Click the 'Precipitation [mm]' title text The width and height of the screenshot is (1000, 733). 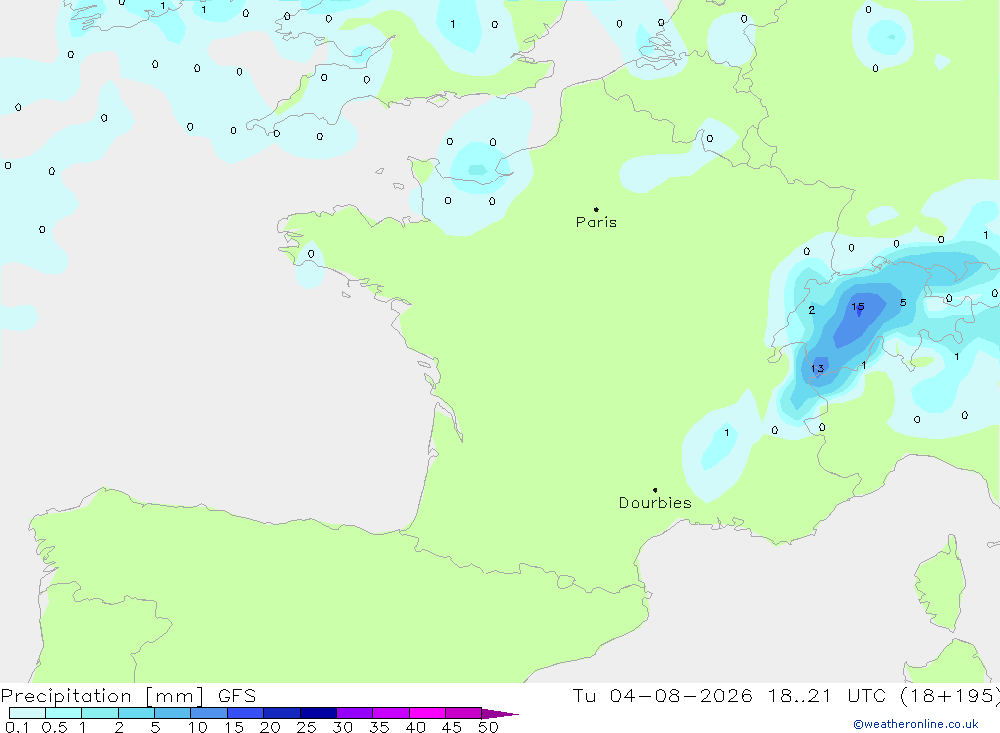click(103, 696)
